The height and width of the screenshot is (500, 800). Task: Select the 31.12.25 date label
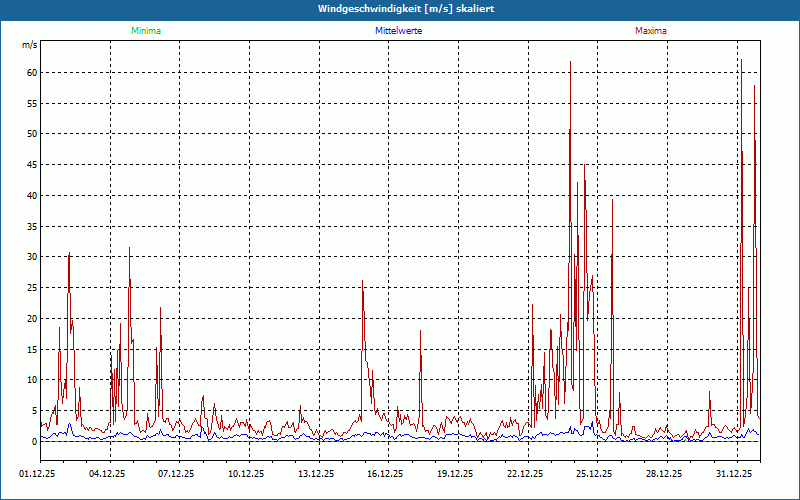click(x=734, y=474)
